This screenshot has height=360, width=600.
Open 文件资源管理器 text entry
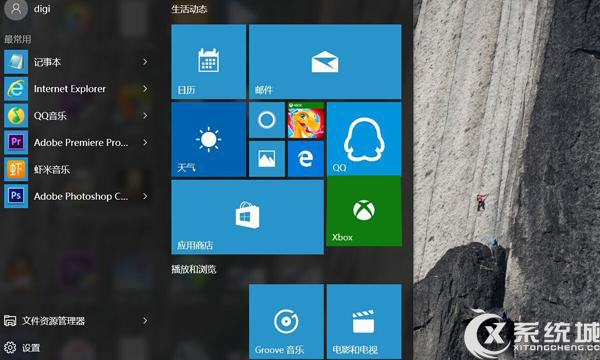[53, 321]
